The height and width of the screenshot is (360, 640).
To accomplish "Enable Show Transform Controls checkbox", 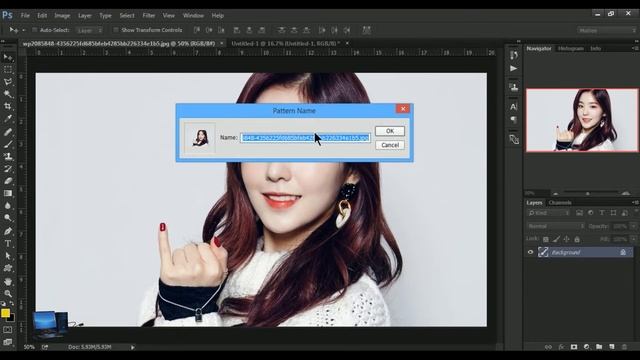I will tap(116, 30).
